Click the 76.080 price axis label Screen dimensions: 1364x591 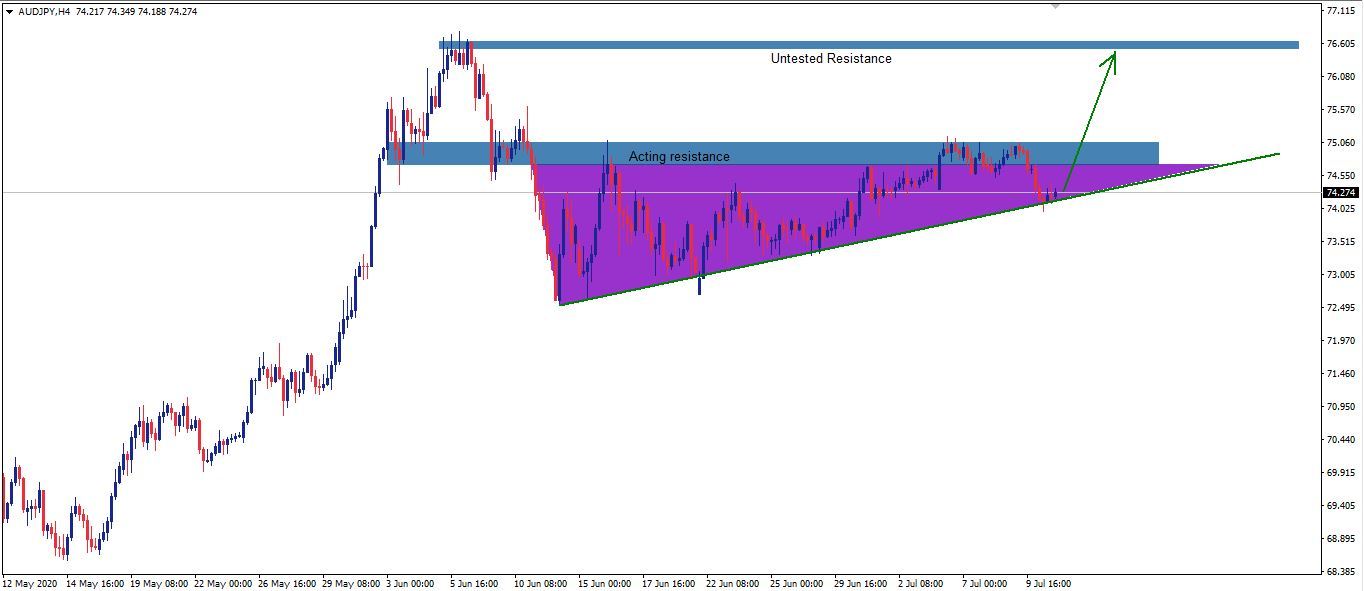point(1340,77)
